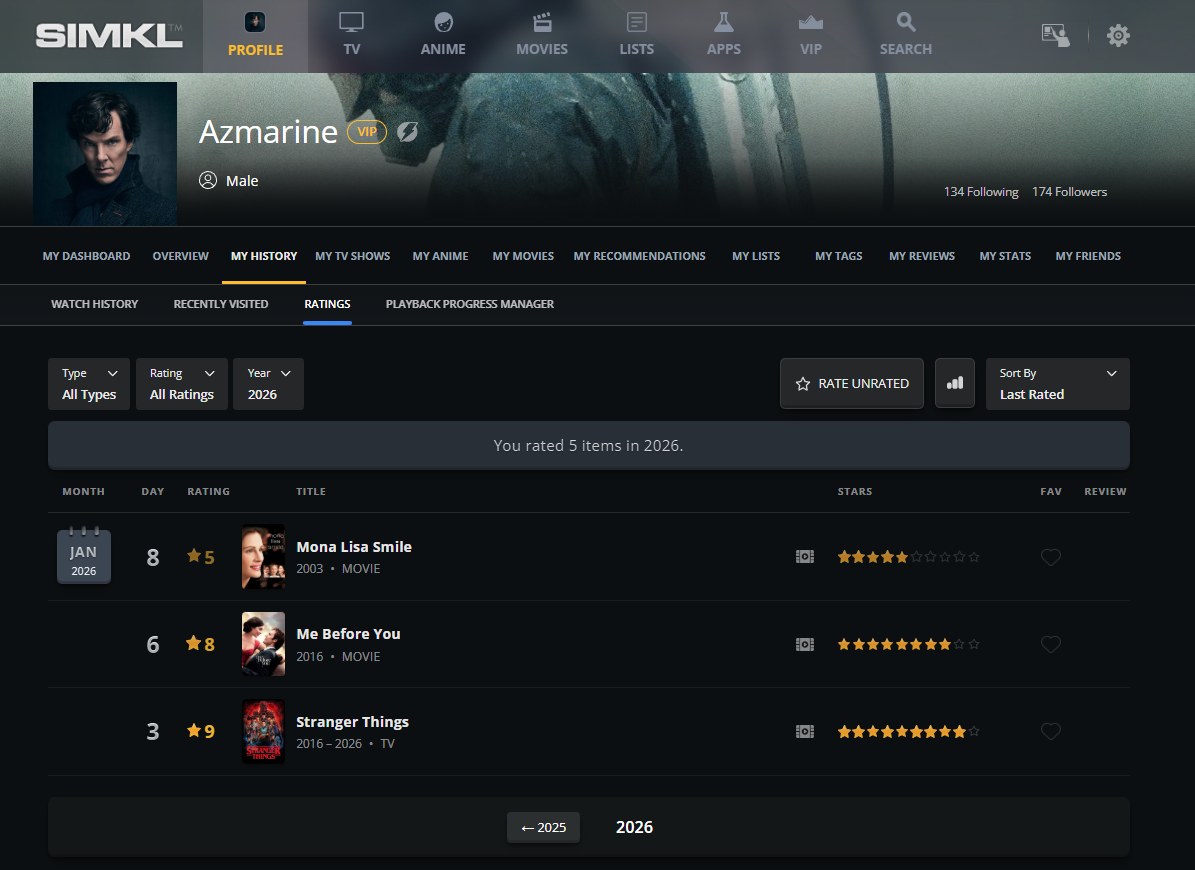
Task: Open the settings gear icon
Action: 1118,36
